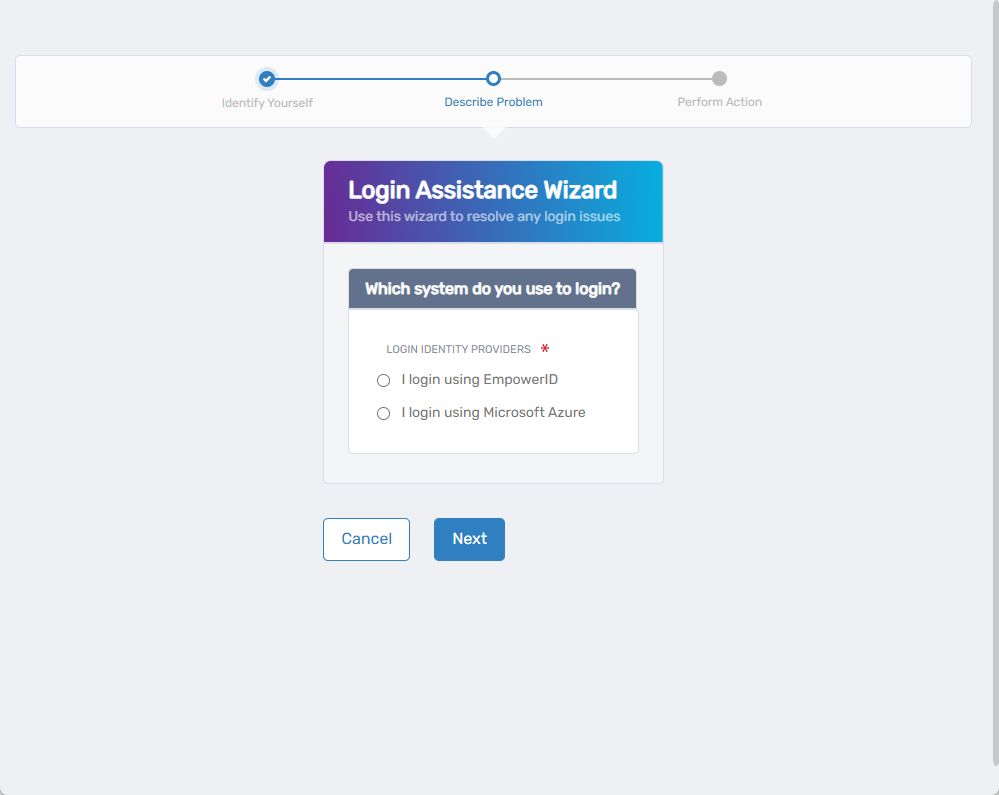This screenshot has height=795, width=999.
Task: Click the active Describe Problem step circle
Action: tap(492, 78)
